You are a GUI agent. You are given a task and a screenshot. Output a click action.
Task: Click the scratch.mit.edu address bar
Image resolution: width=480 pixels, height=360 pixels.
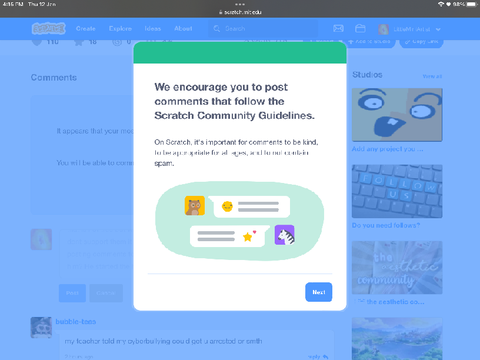coord(240,12)
